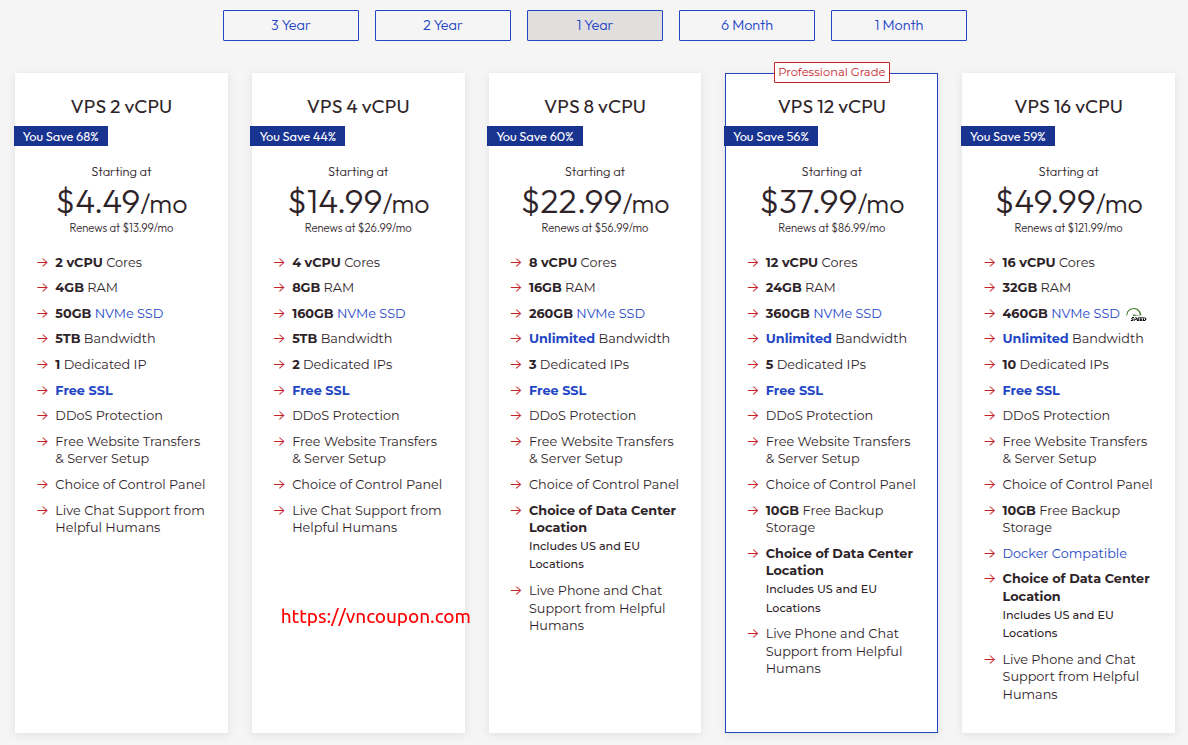Click the Unlimited Bandwidth text in VPS 12 vCPU
1188x745 pixels.
(836, 339)
